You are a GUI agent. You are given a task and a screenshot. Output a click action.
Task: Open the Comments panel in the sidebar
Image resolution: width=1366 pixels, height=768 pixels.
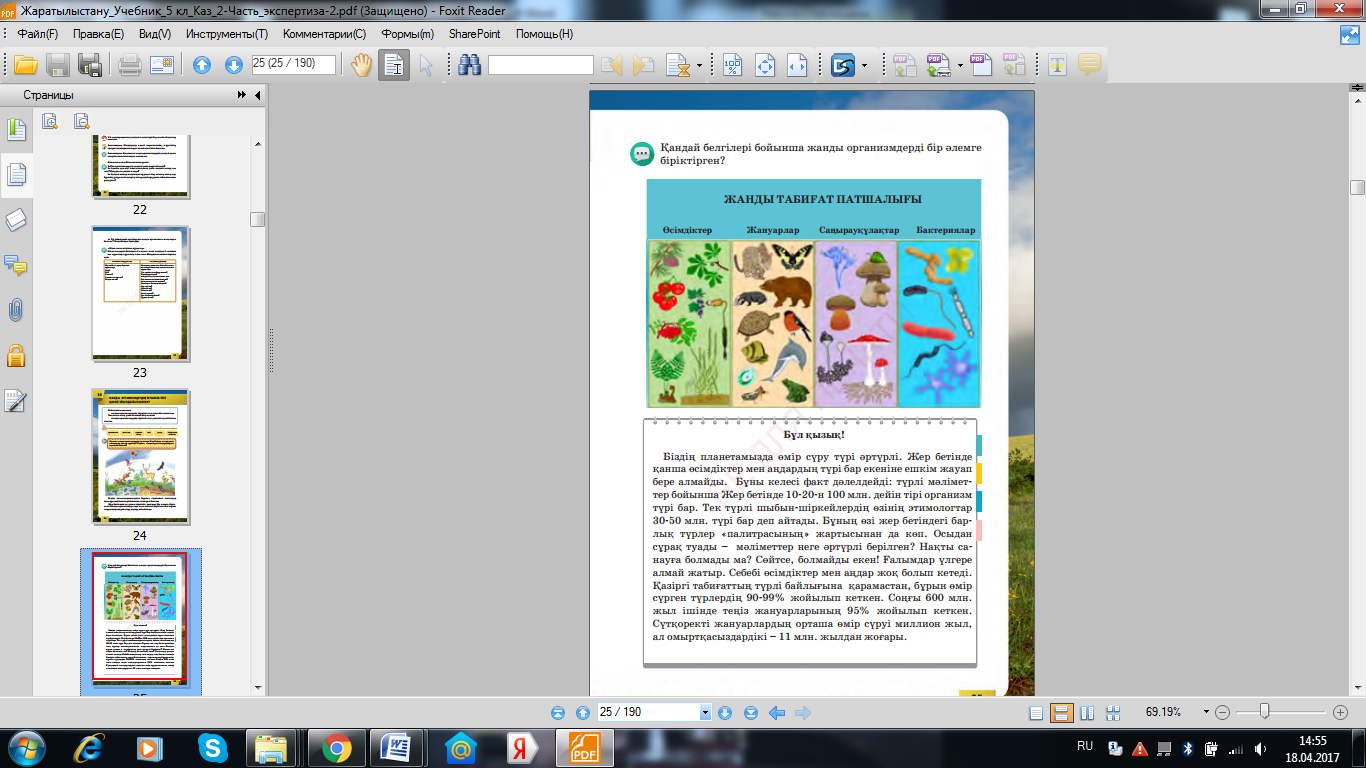coord(16,266)
